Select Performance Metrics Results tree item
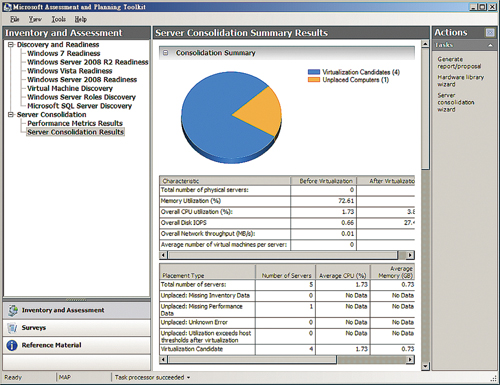Viewport: 500px width, 385px height. 75,123
